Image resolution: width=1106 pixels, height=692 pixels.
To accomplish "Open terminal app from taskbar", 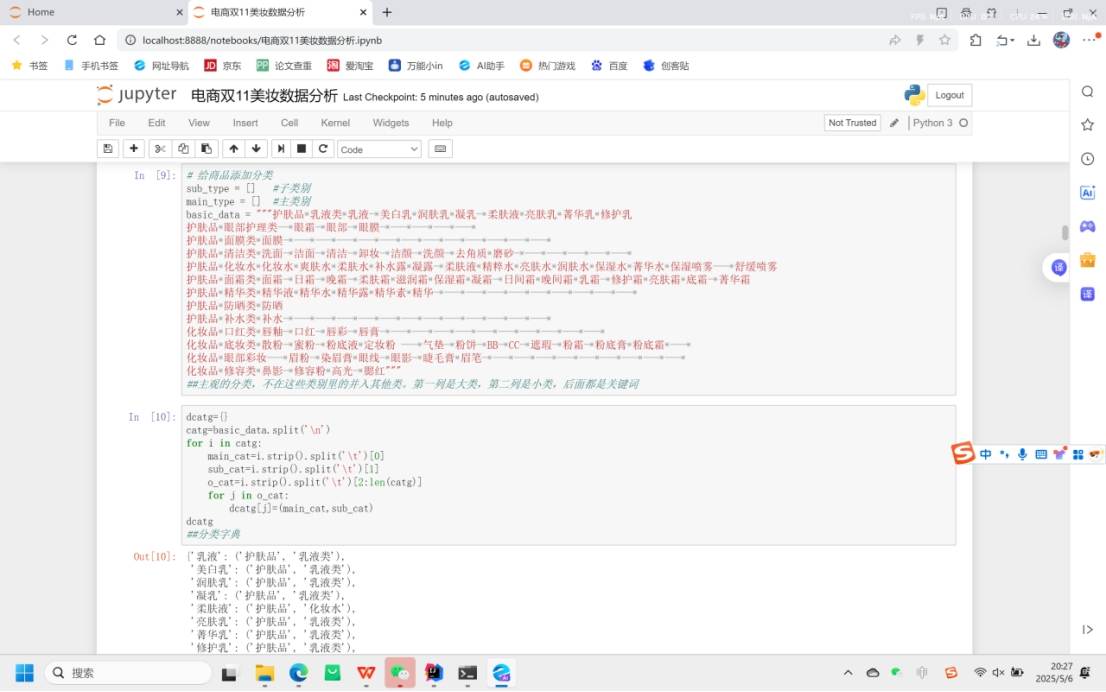I will click(x=468, y=673).
